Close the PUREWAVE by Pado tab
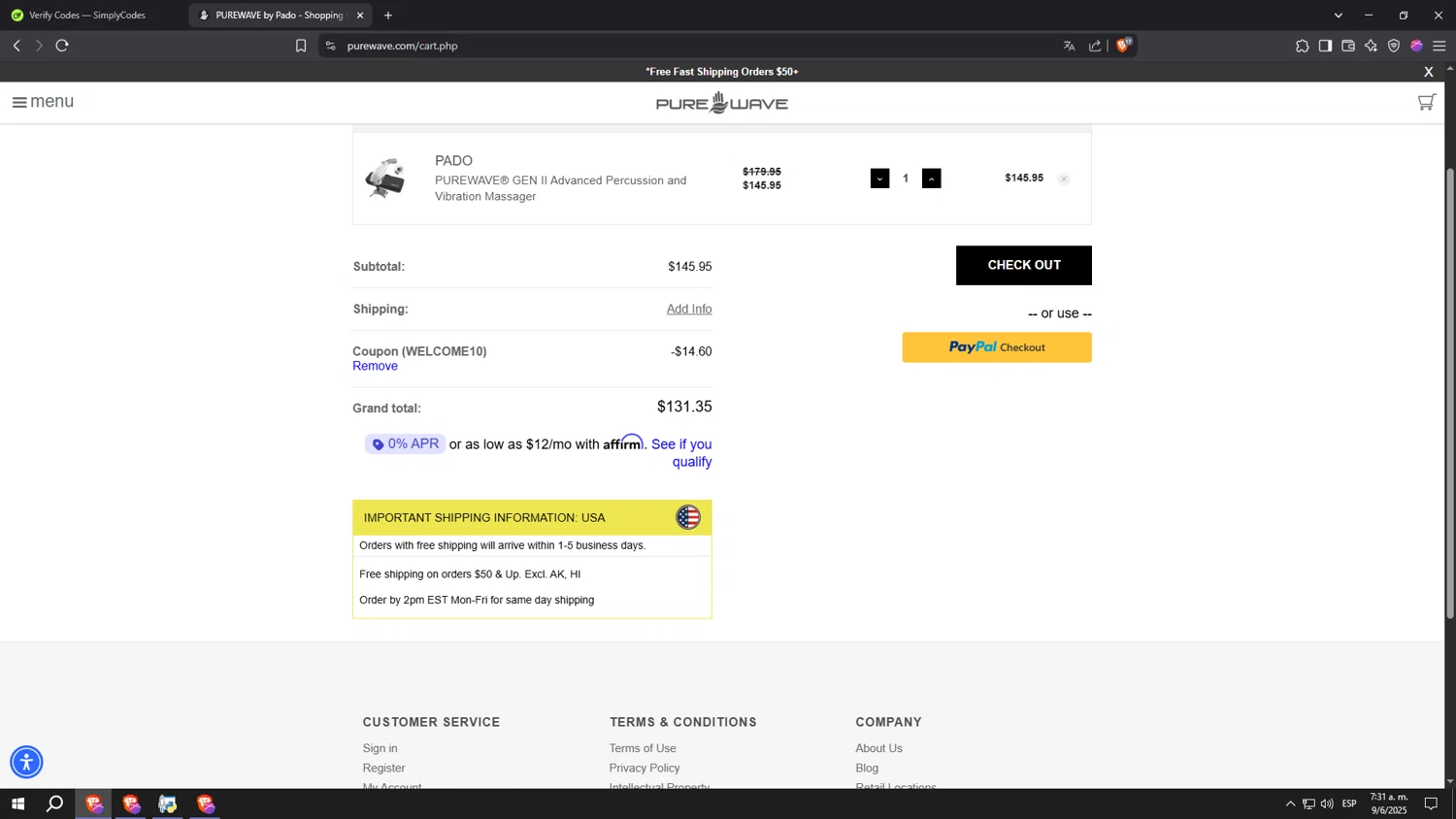Viewport: 1456px width, 819px height. pyautogui.click(x=360, y=16)
